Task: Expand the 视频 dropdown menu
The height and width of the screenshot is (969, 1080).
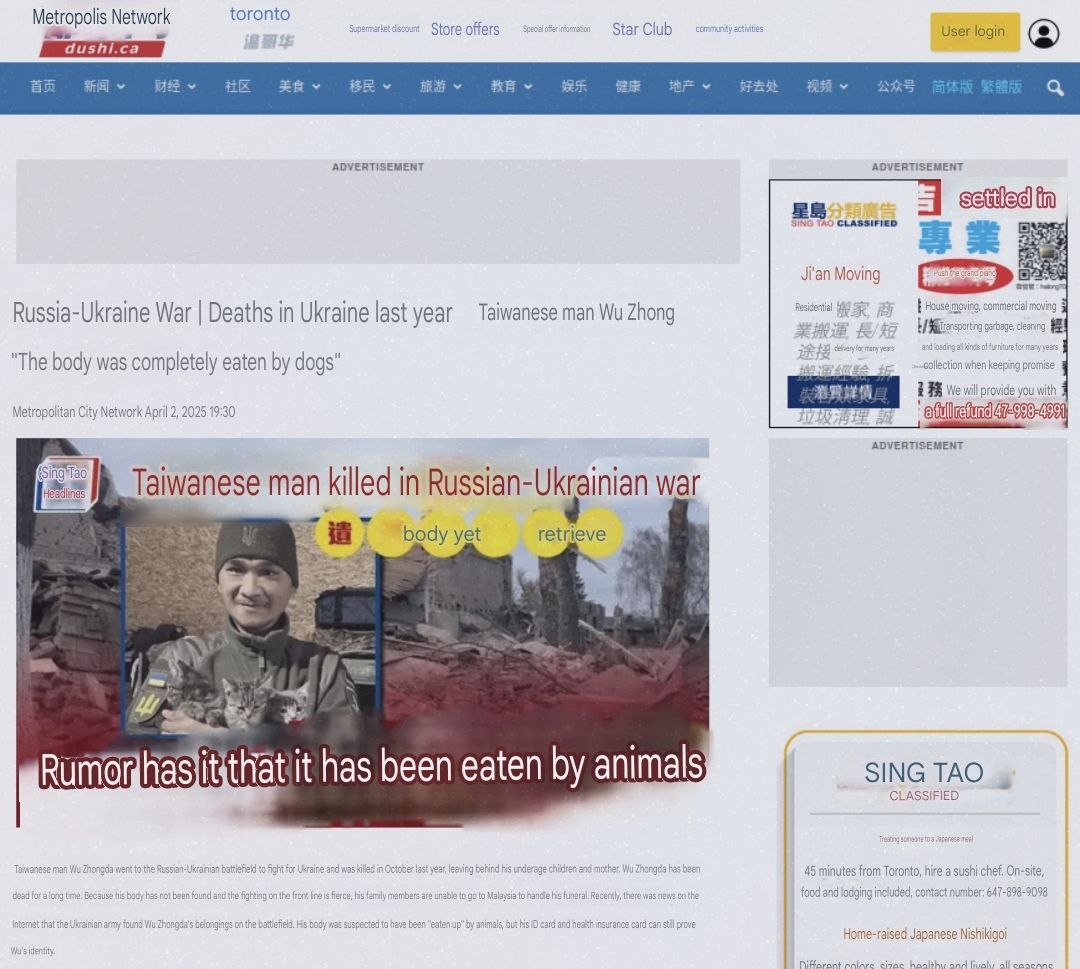Action: (x=826, y=87)
